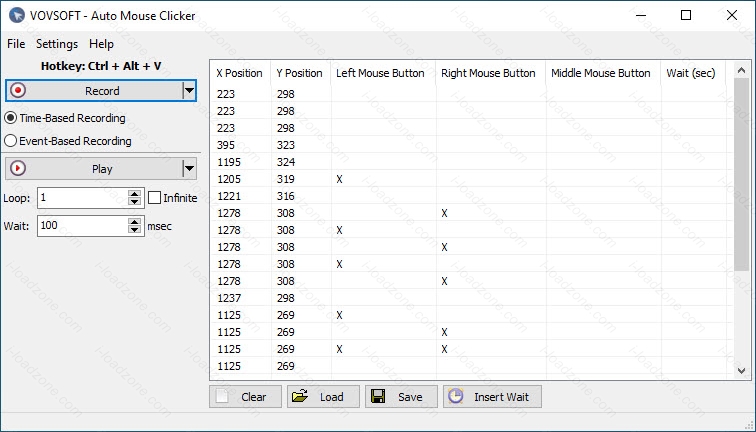Increase the Wait msec value with up arrow

pyautogui.click(x=135, y=221)
